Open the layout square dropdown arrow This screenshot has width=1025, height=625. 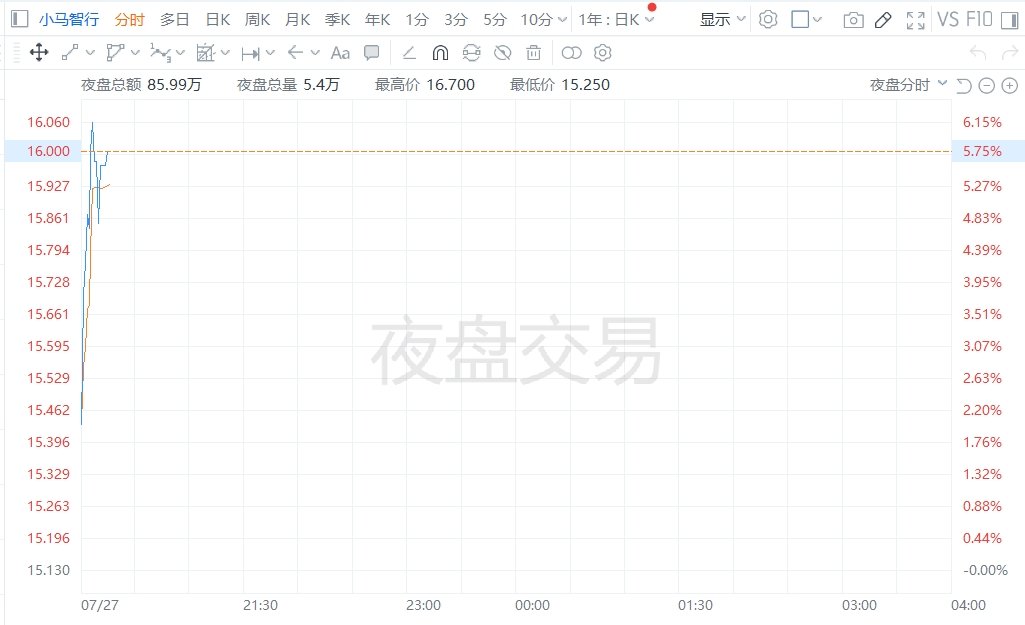point(817,20)
